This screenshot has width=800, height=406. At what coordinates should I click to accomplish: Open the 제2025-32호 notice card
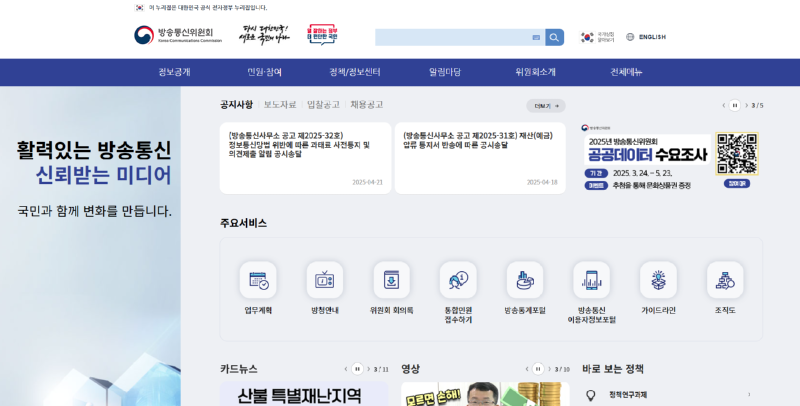(305, 158)
